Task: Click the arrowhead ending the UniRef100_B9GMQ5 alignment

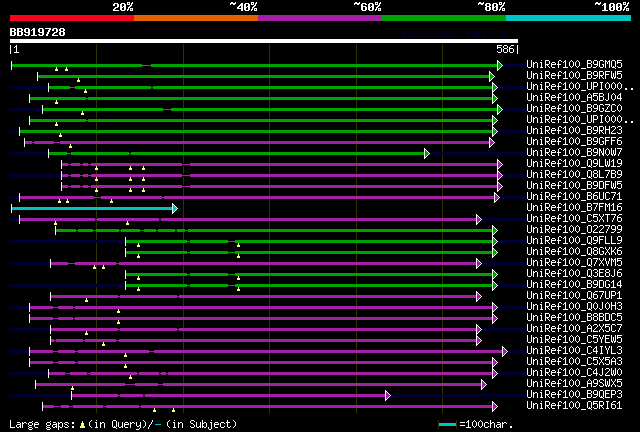Action: 500,65
